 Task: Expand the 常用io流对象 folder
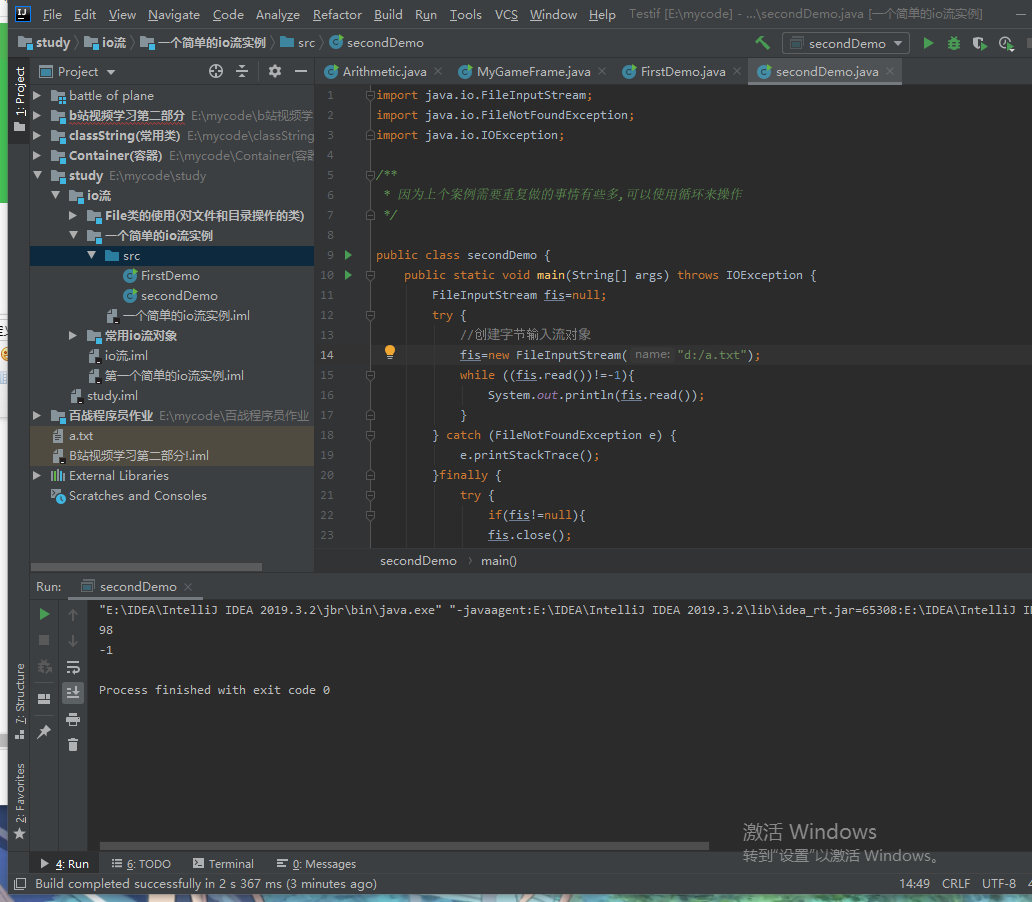tap(73, 335)
